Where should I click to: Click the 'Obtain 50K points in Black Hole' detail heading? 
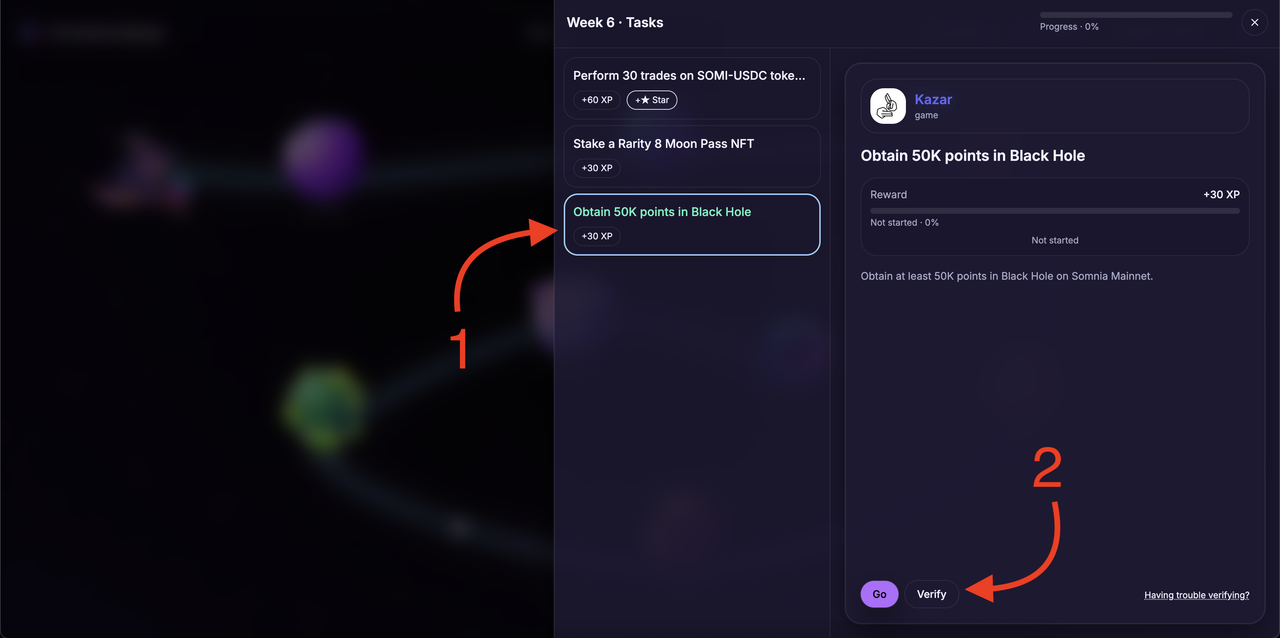click(972, 156)
